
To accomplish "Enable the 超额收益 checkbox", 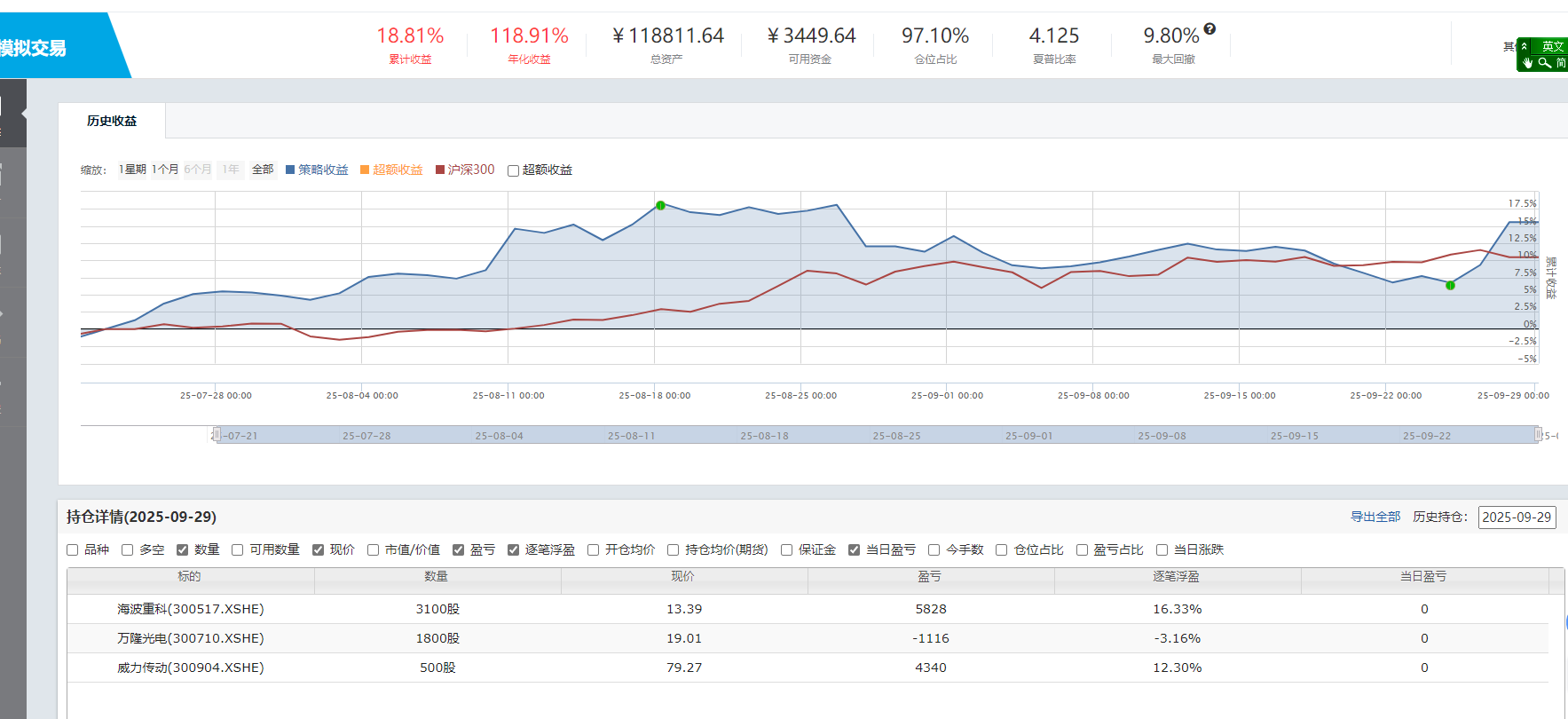I will pos(513,170).
